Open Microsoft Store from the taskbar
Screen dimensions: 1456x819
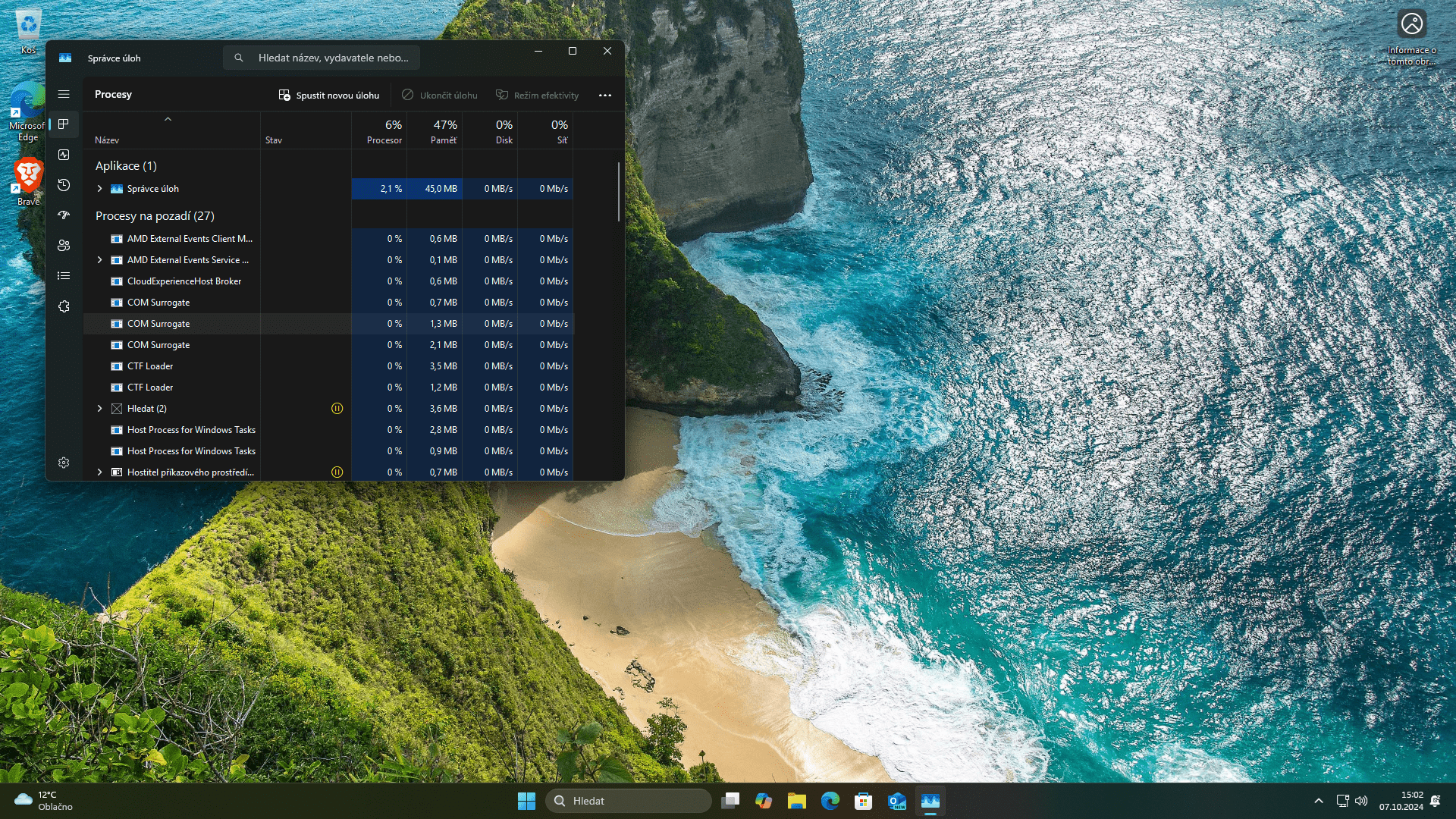click(x=864, y=801)
